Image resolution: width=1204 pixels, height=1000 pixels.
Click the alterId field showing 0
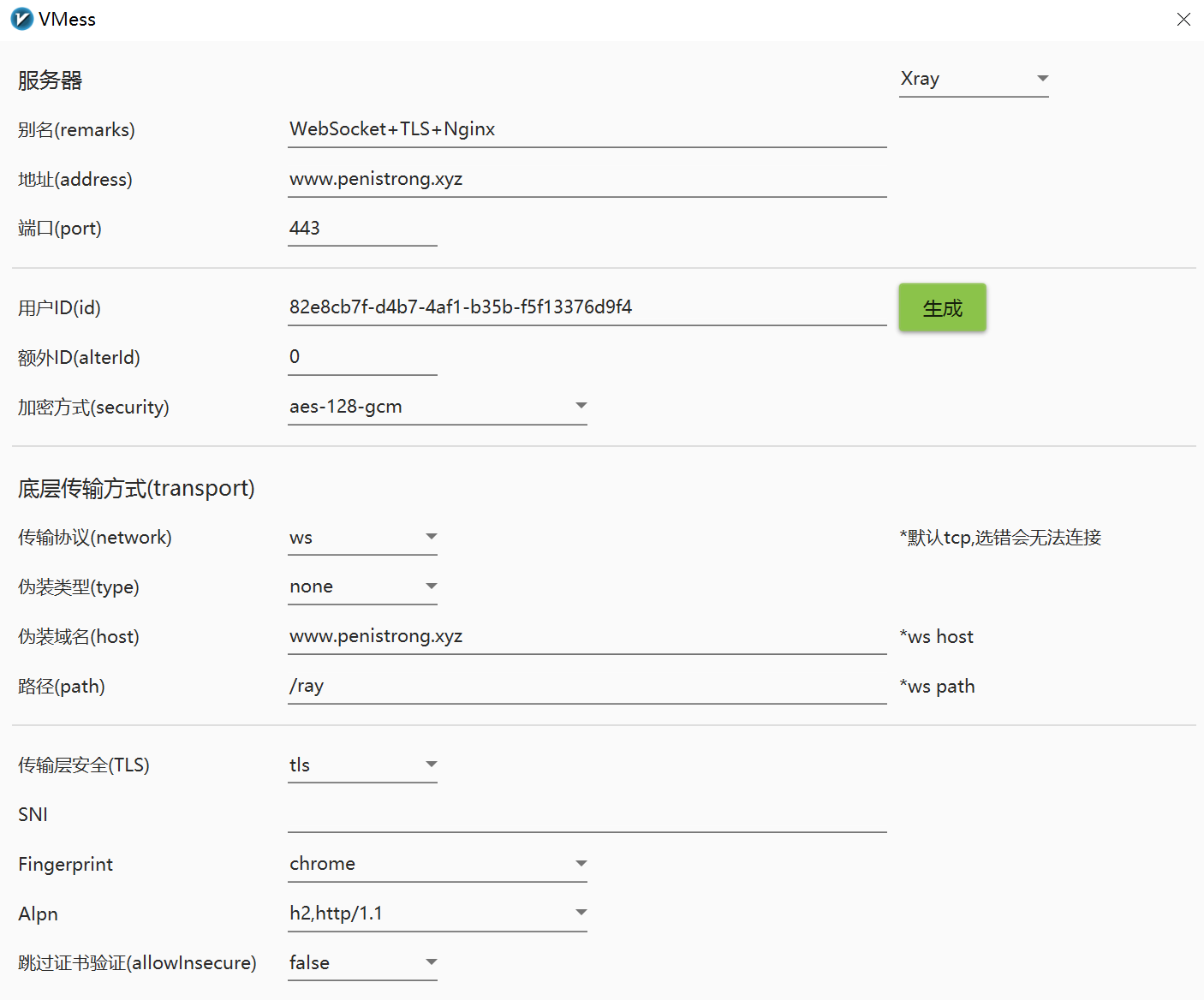tap(362, 357)
